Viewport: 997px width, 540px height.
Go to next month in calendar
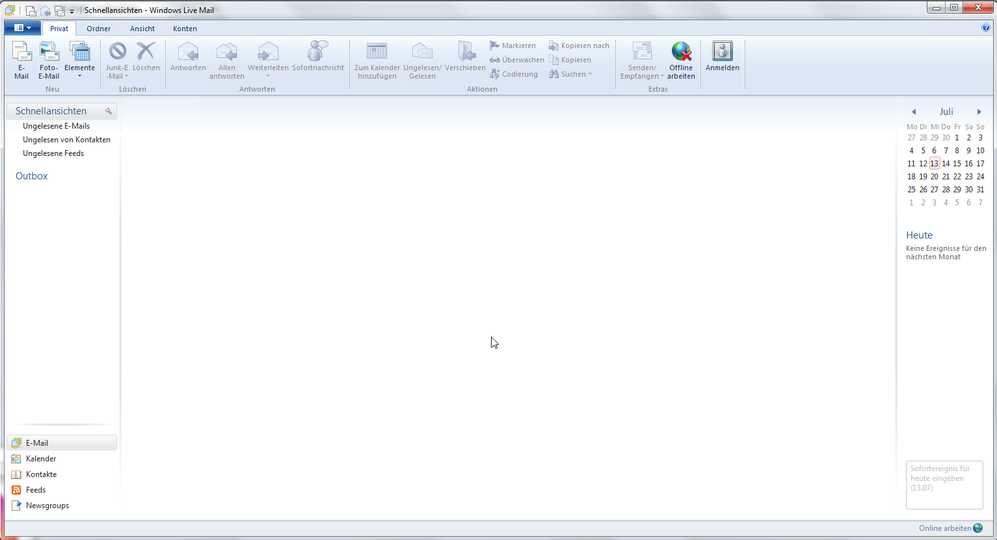tap(979, 112)
